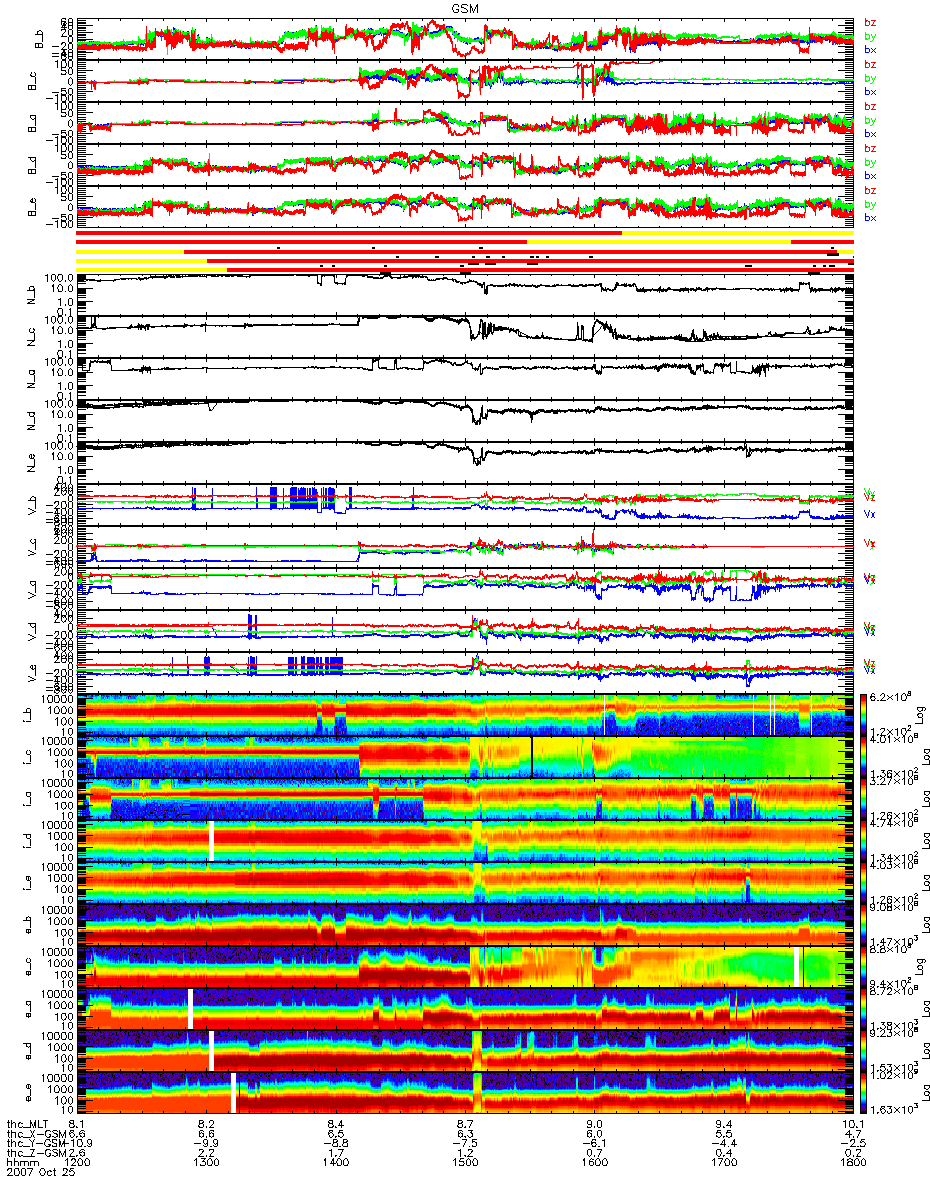
Task: Click the 1200 time tick label
Action: (x=78, y=1162)
